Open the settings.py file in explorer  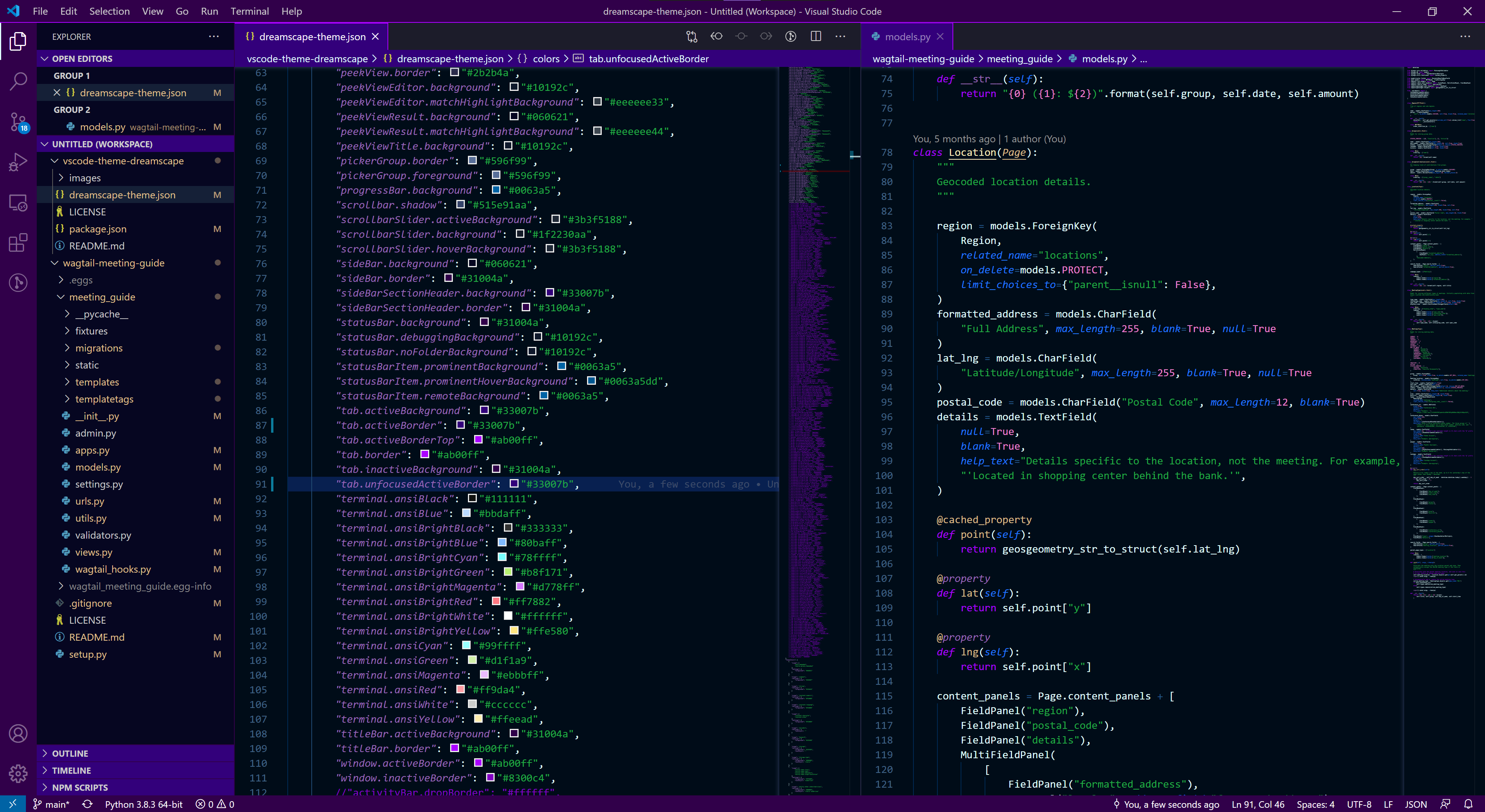point(99,484)
